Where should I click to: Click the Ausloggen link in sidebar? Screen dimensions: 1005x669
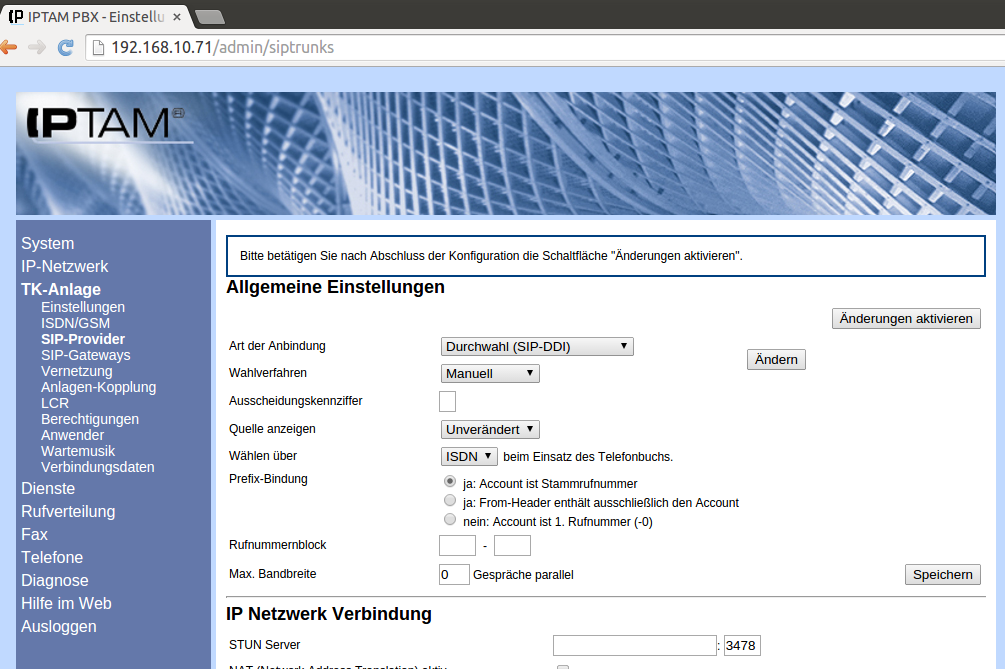59,626
